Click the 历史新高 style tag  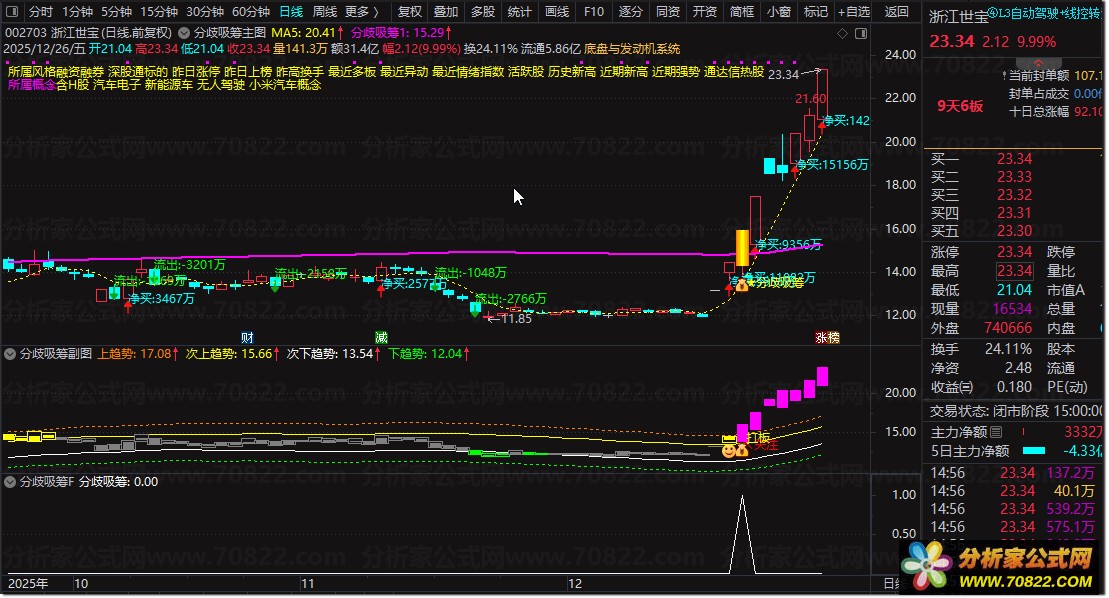[x=571, y=71]
